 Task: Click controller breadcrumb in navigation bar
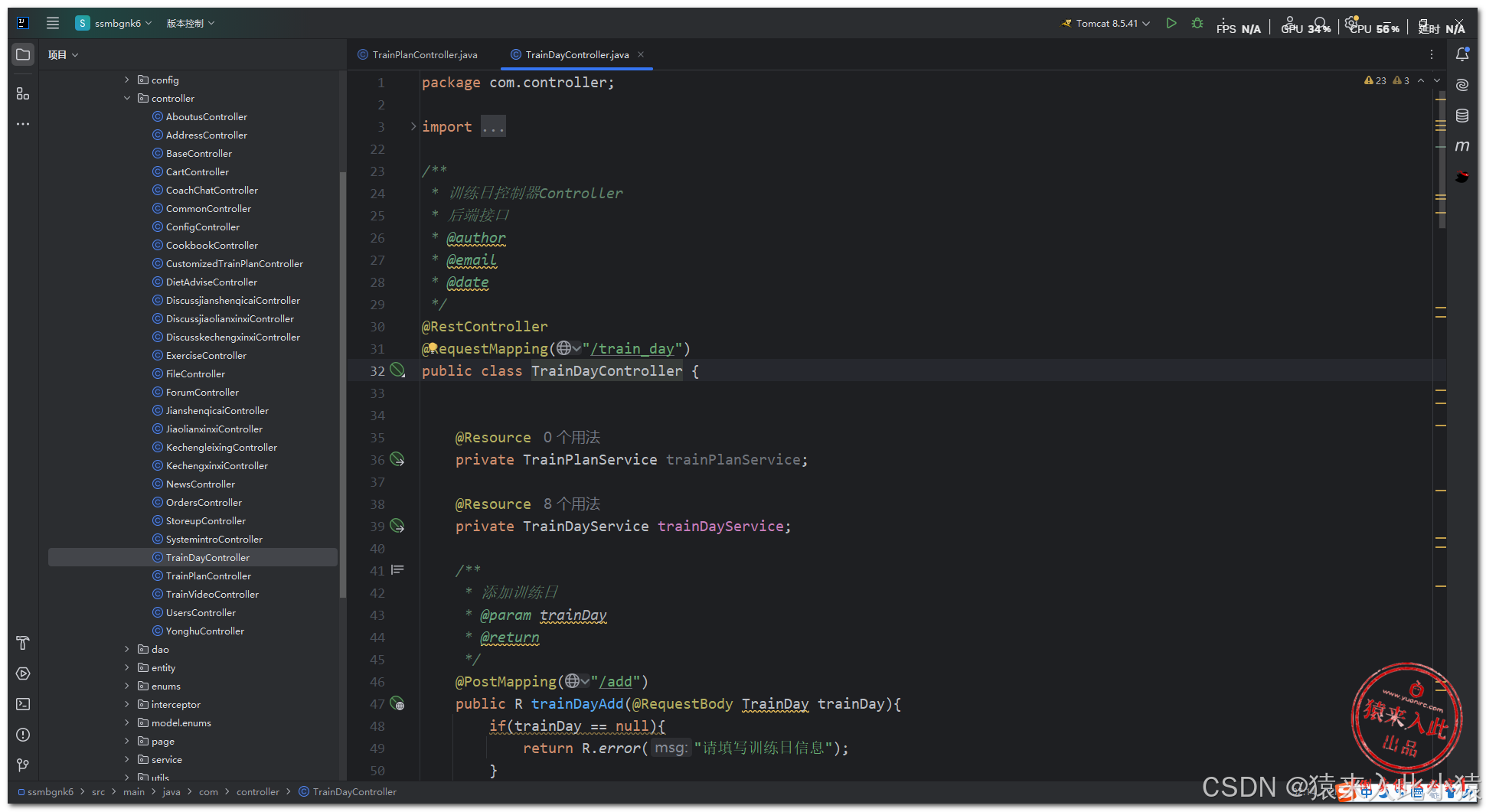pyautogui.click(x=258, y=792)
